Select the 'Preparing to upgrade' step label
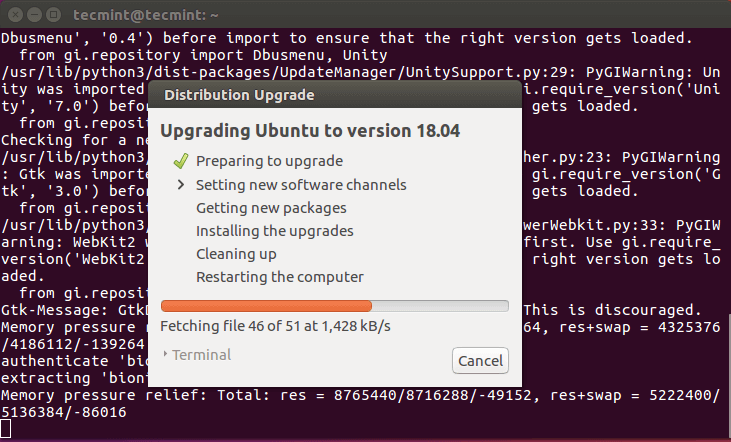The width and height of the screenshot is (731, 442). pos(269,161)
